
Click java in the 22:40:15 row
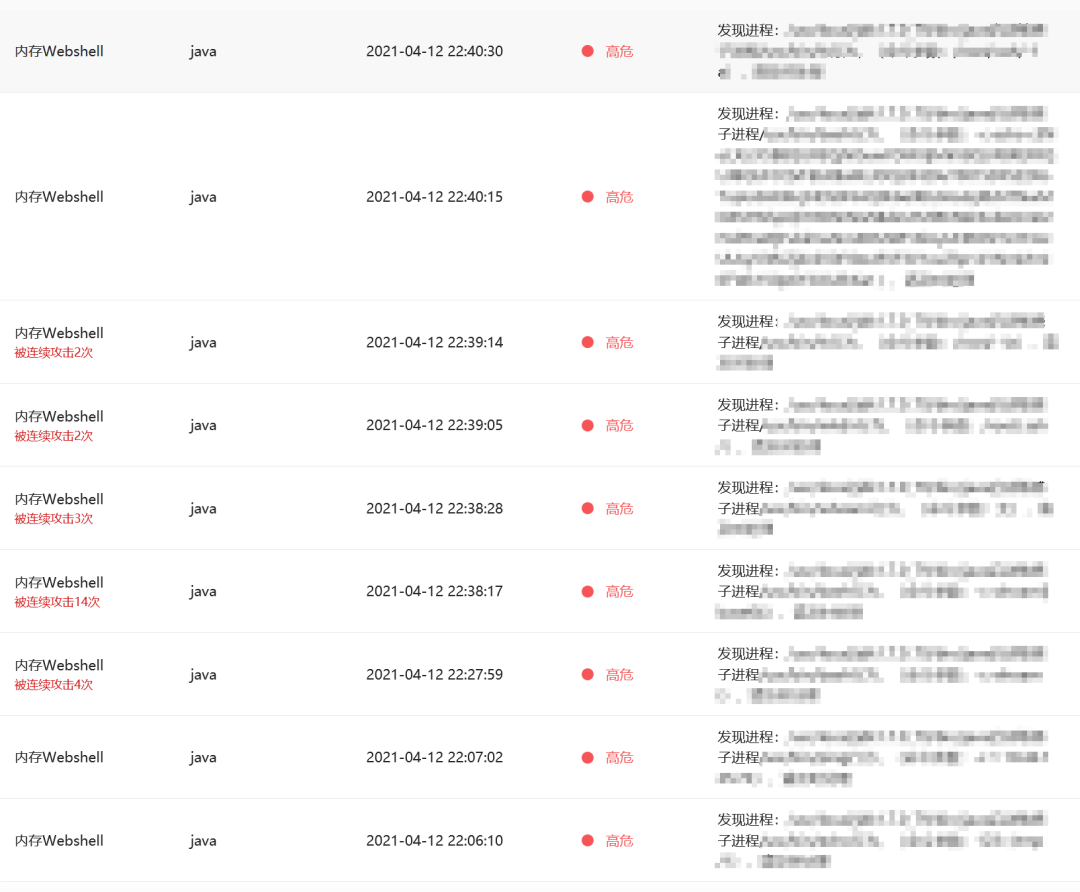coord(203,198)
